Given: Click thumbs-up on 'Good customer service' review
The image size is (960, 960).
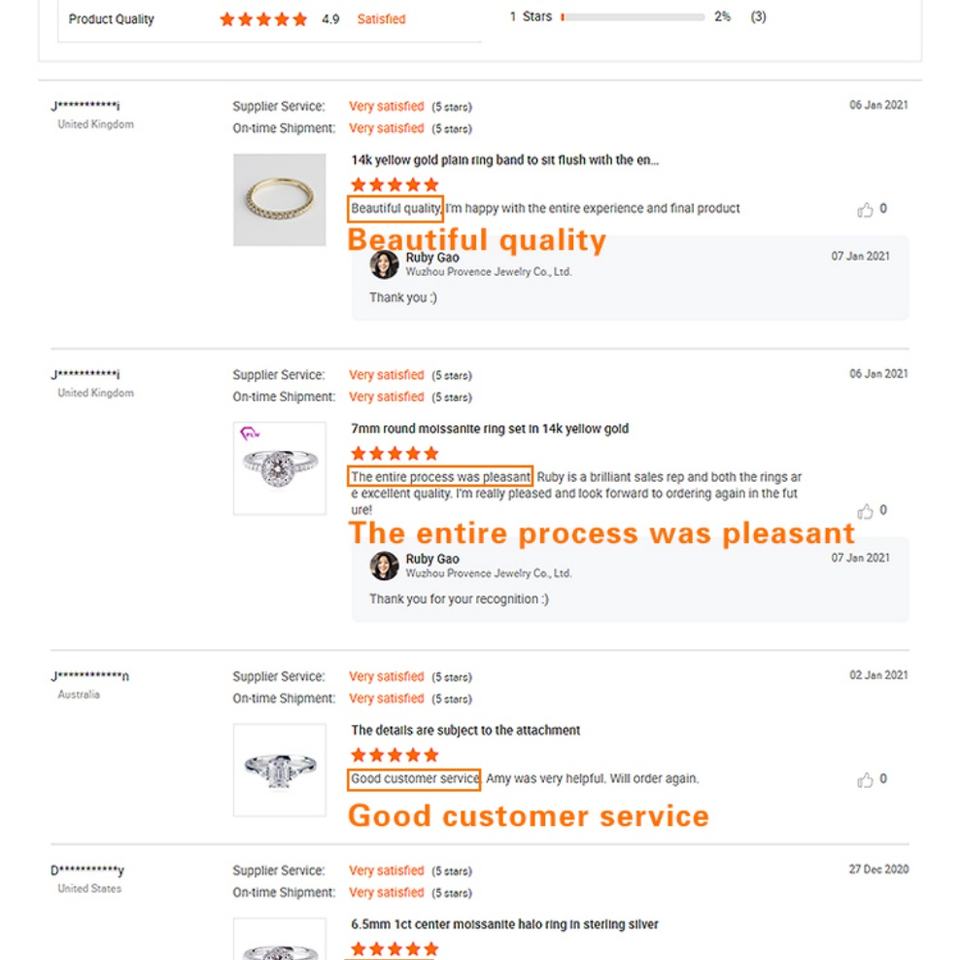Looking at the screenshot, I should point(865,780).
